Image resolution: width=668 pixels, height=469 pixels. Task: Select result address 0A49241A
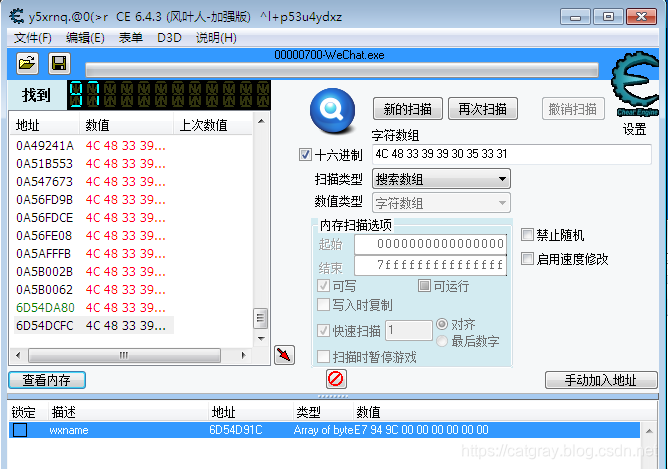45,146
